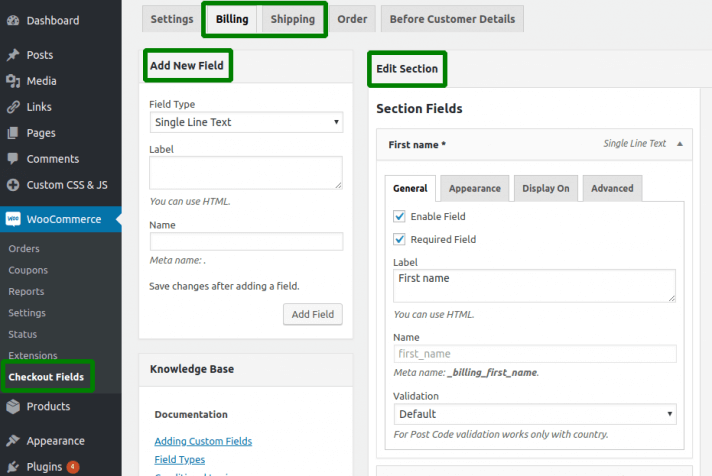Click the Posts pushpin icon

click(x=13, y=55)
